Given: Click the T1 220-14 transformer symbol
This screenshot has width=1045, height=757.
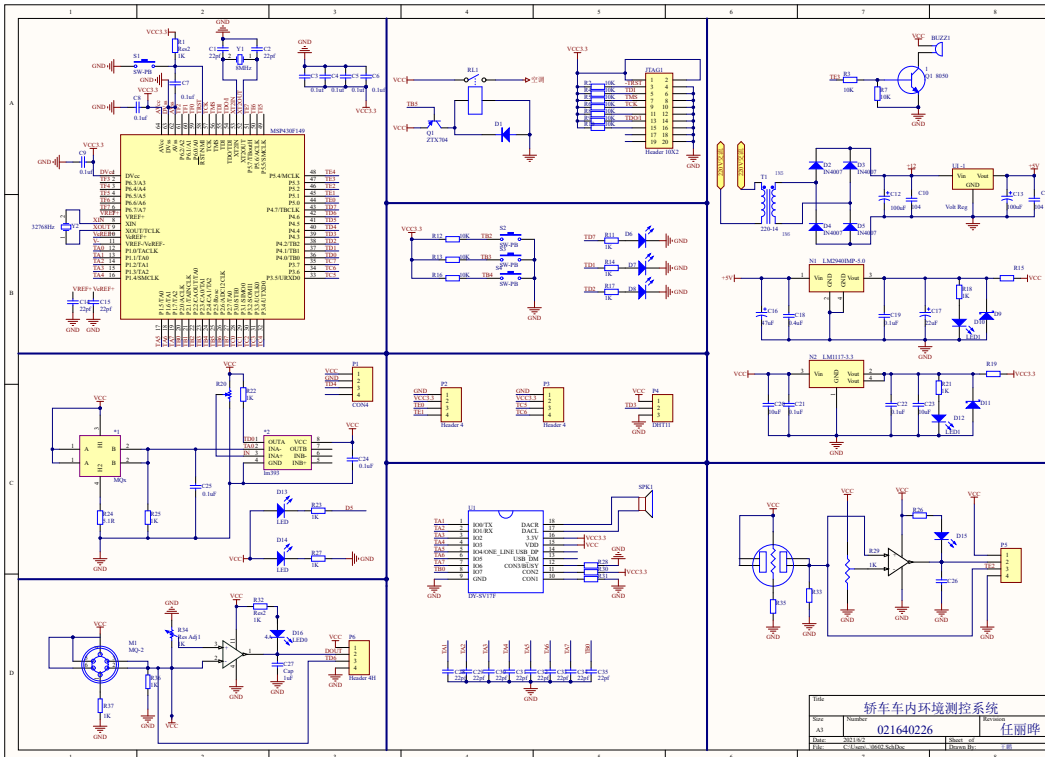Looking at the screenshot, I should tap(768, 204).
